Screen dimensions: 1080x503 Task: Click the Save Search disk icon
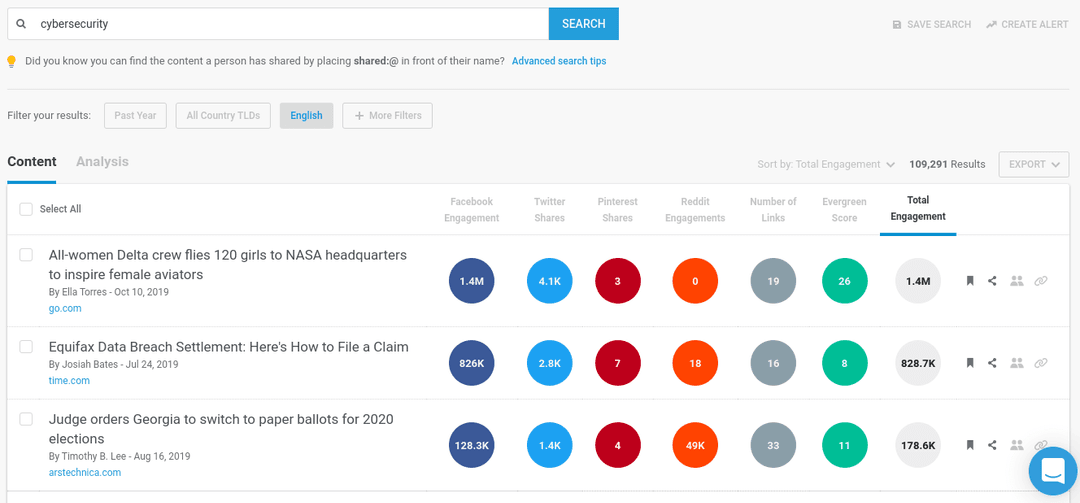[897, 24]
